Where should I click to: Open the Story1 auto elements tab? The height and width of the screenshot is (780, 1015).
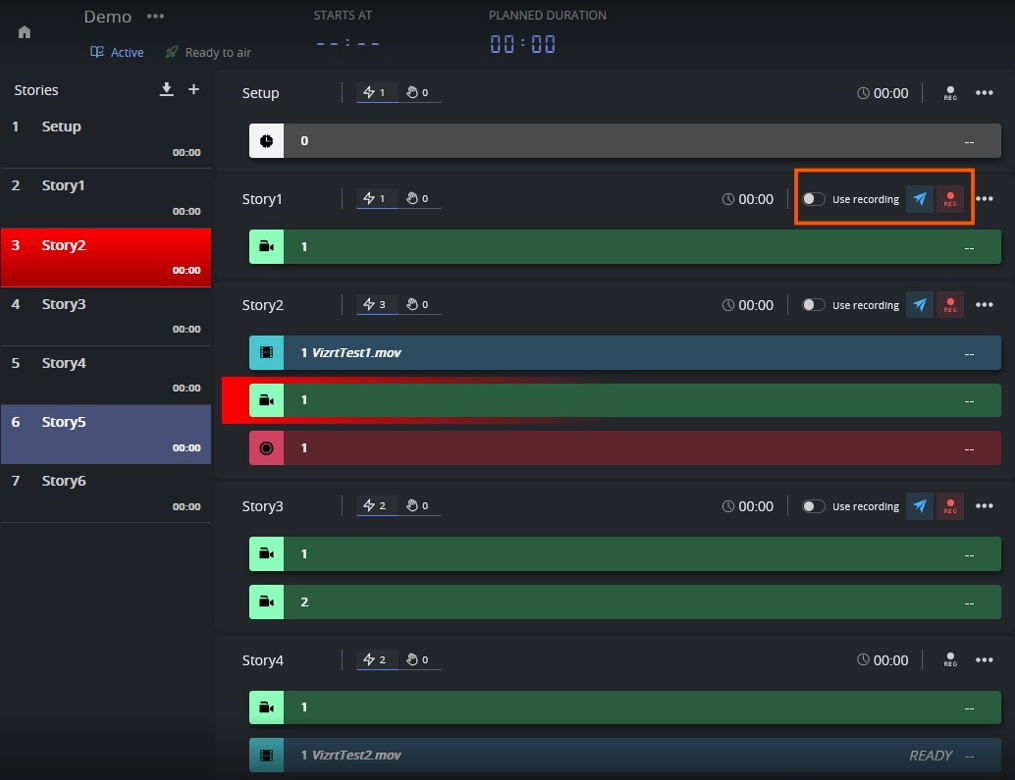pos(376,199)
